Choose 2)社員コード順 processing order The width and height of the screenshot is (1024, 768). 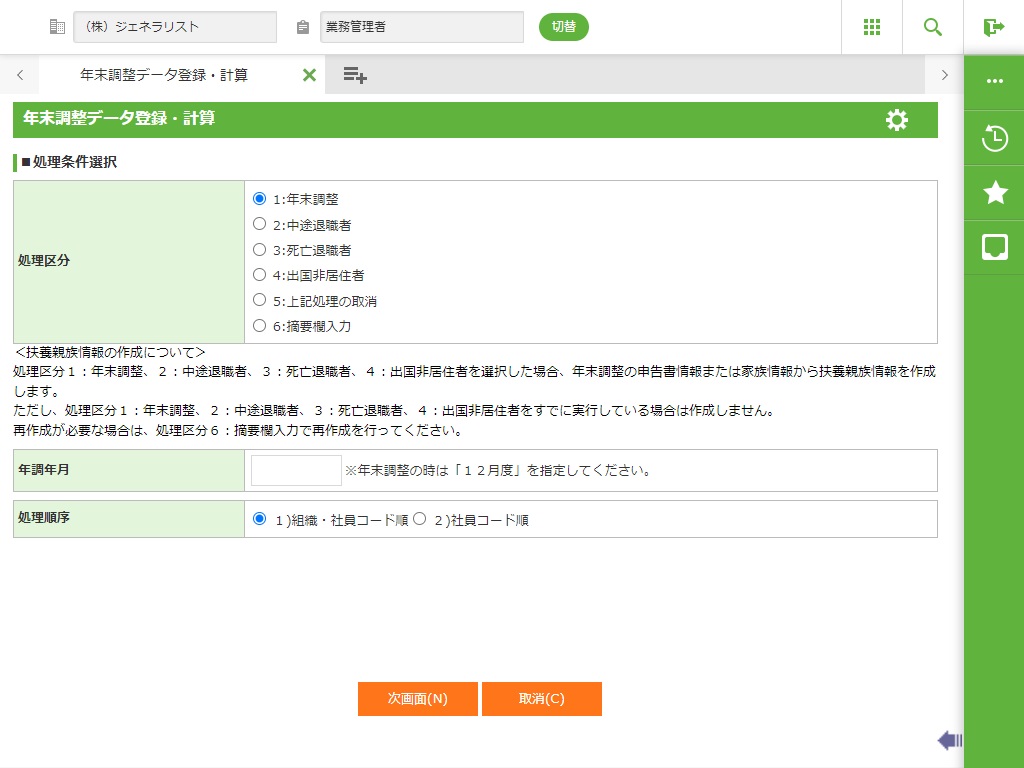420,519
